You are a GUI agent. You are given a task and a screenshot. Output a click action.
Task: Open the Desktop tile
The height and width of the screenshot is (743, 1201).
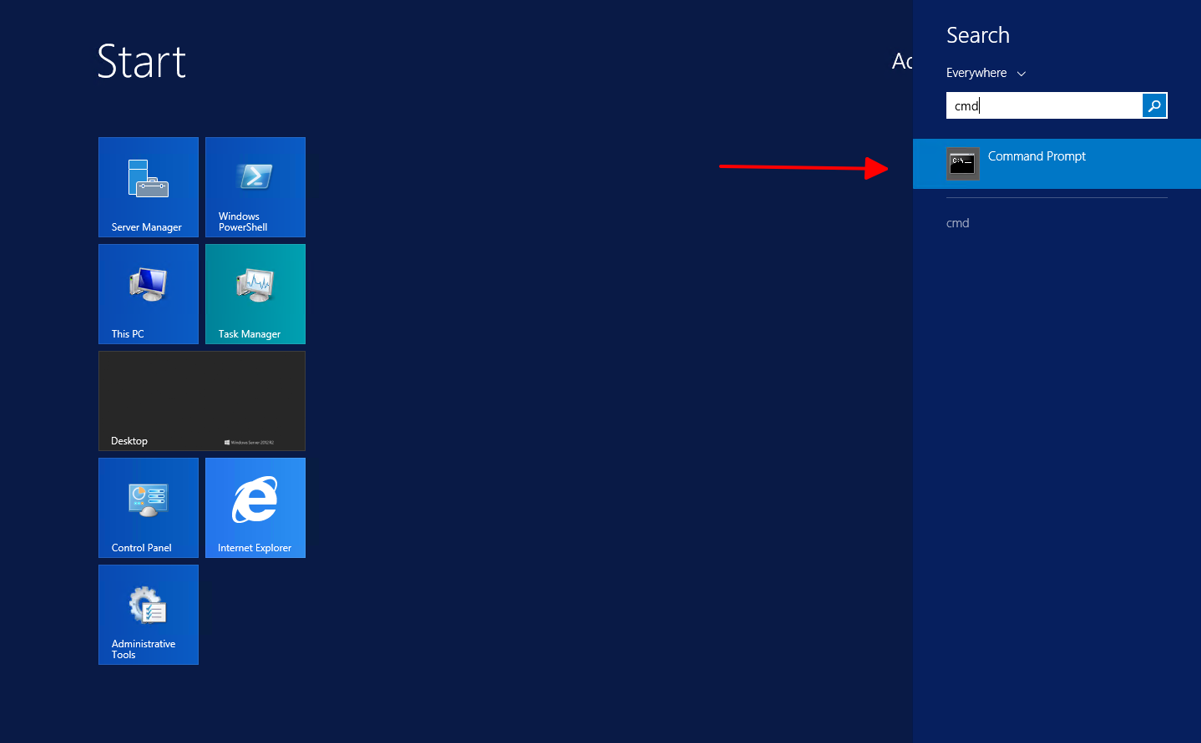[202, 401]
